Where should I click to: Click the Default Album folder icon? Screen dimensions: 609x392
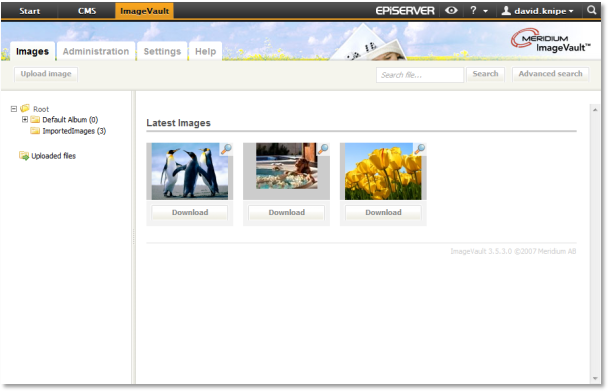tap(35, 119)
